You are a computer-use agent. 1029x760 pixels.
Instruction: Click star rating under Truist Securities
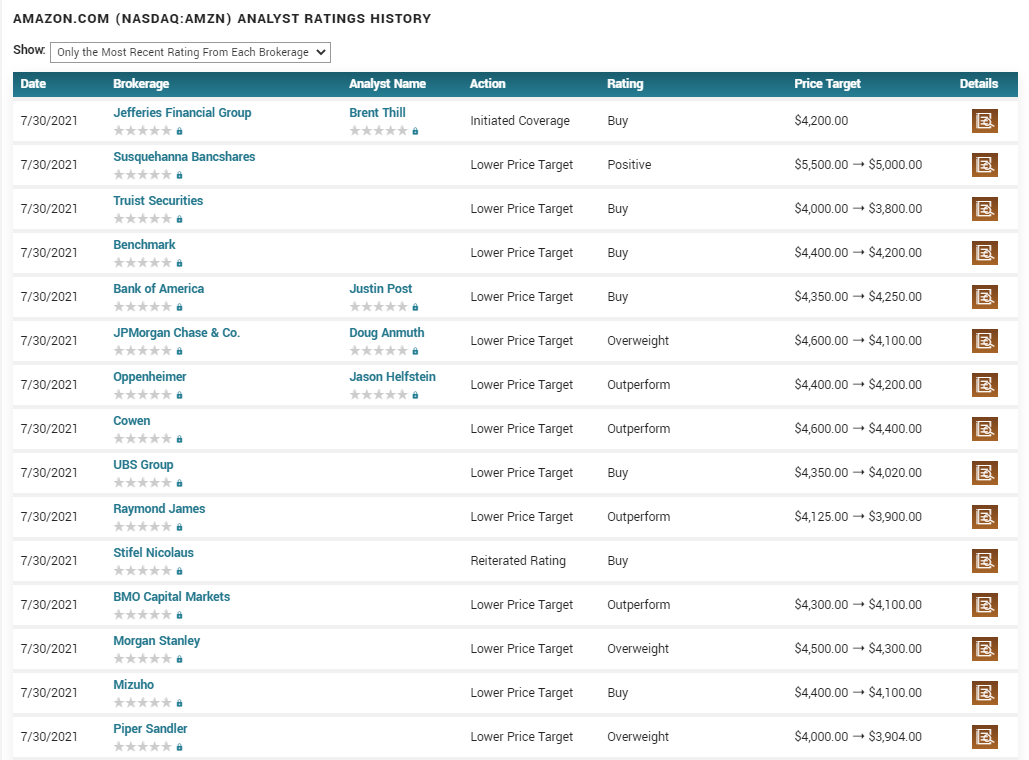(142, 219)
